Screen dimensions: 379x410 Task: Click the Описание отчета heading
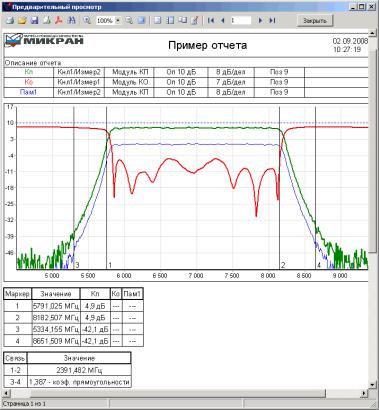point(33,63)
